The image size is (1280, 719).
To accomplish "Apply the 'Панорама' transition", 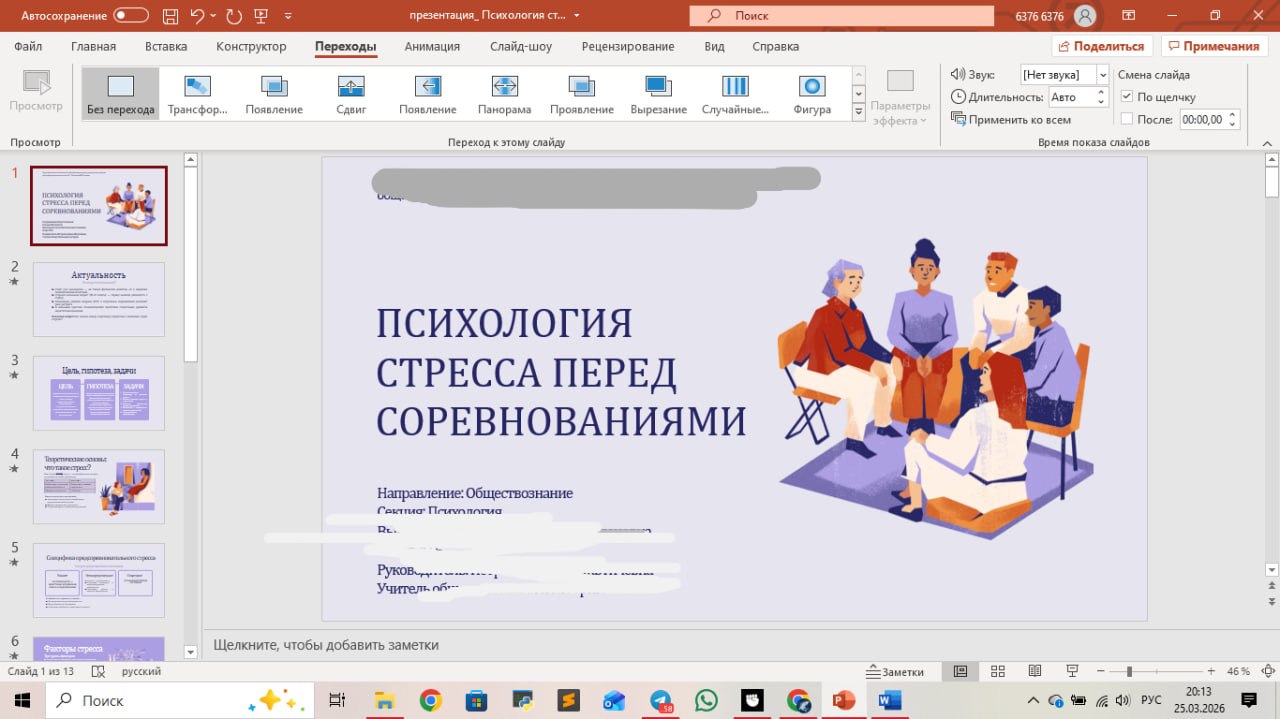I will coord(504,94).
